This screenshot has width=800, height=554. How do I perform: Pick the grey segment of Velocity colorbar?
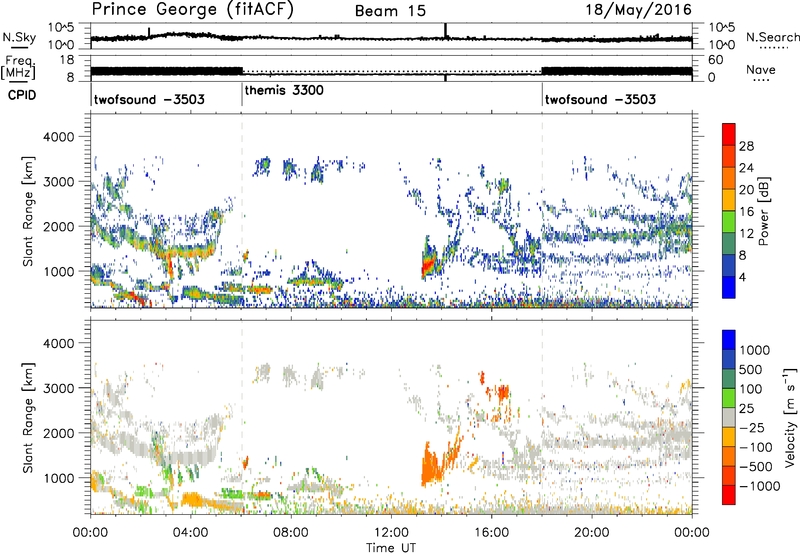pos(729,418)
